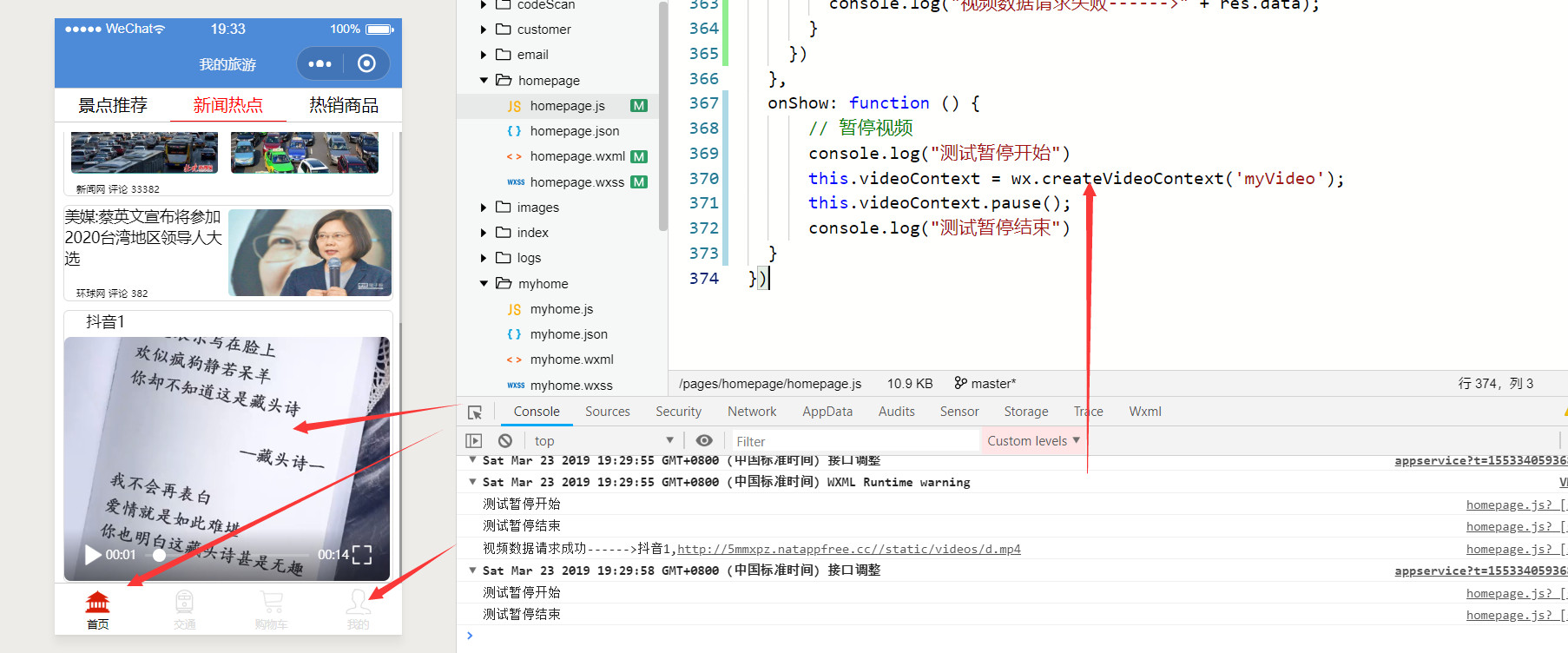Enter fullscreen on the video player

pyautogui.click(x=362, y=555)
